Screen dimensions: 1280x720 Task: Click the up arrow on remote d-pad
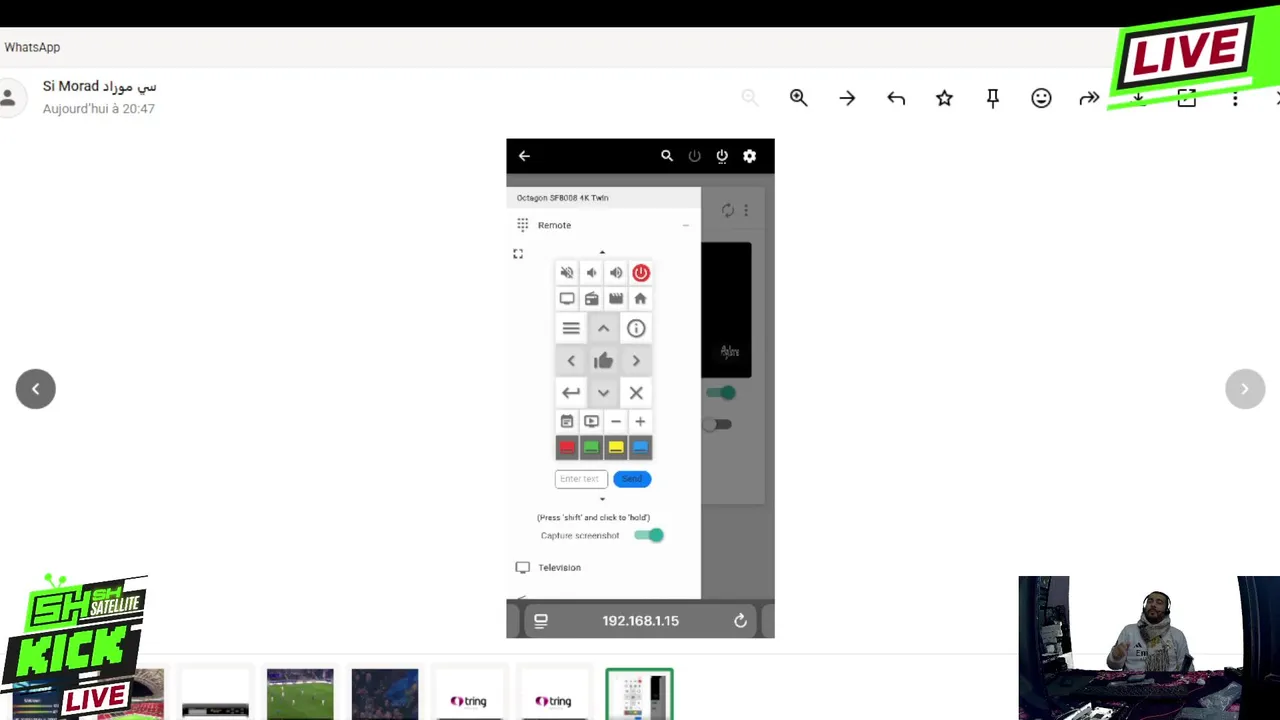pos(603,328)
